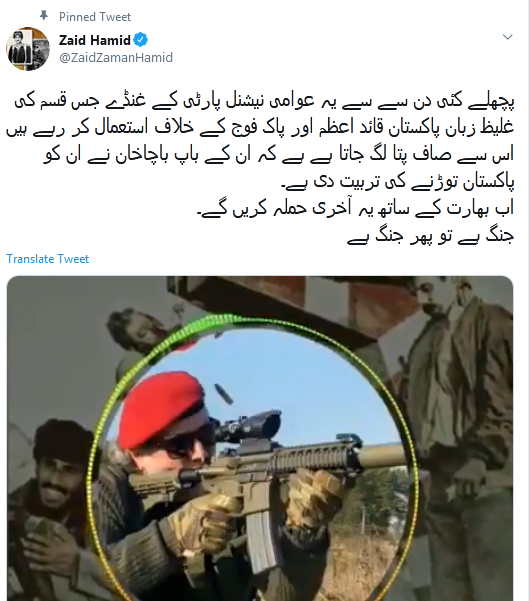
Task: Open the @ZaidZamanHamid handle
Action: (x=116, y=57)
